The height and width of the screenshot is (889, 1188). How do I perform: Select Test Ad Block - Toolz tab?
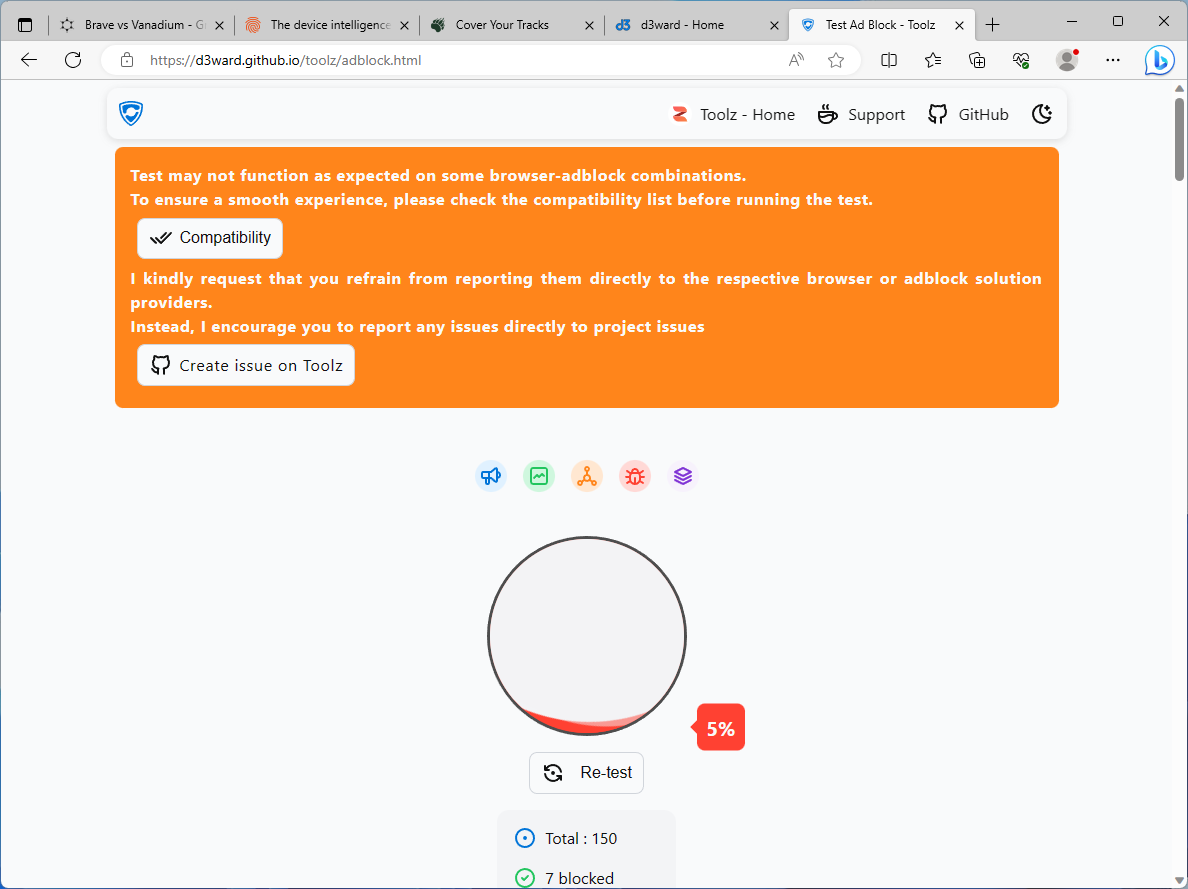tap(882, 25)
